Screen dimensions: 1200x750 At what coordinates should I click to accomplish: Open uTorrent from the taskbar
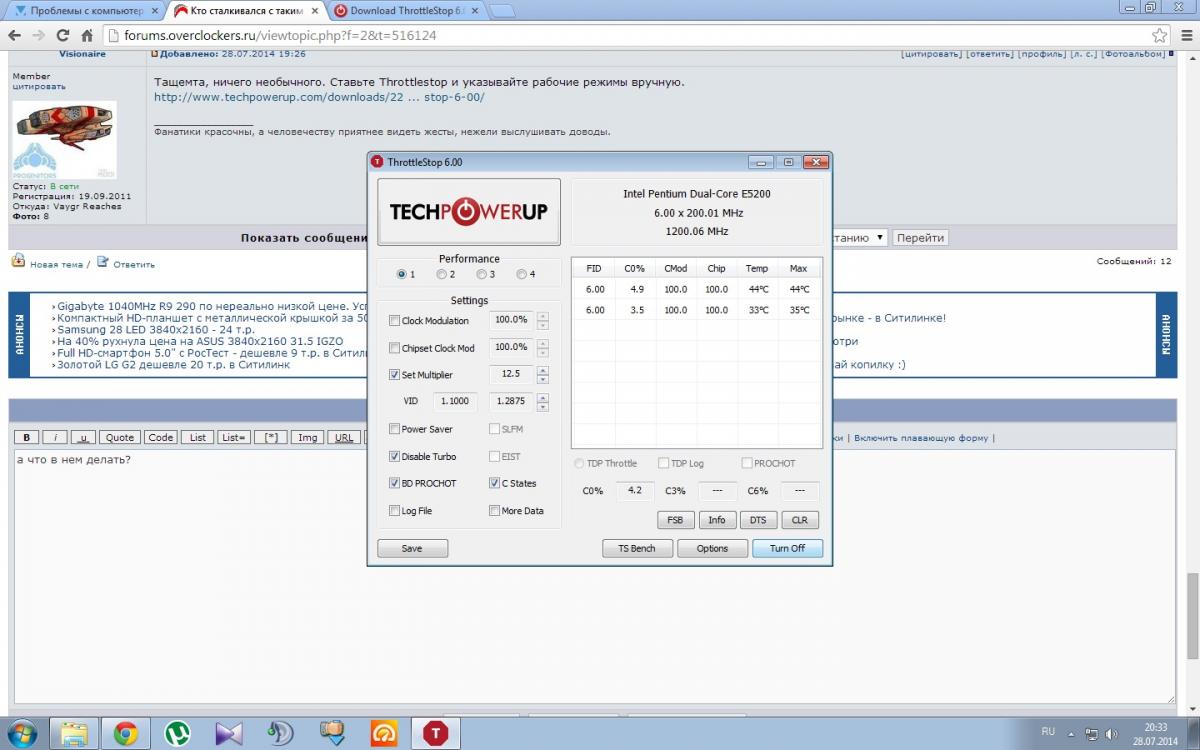(x=178, y=733)
